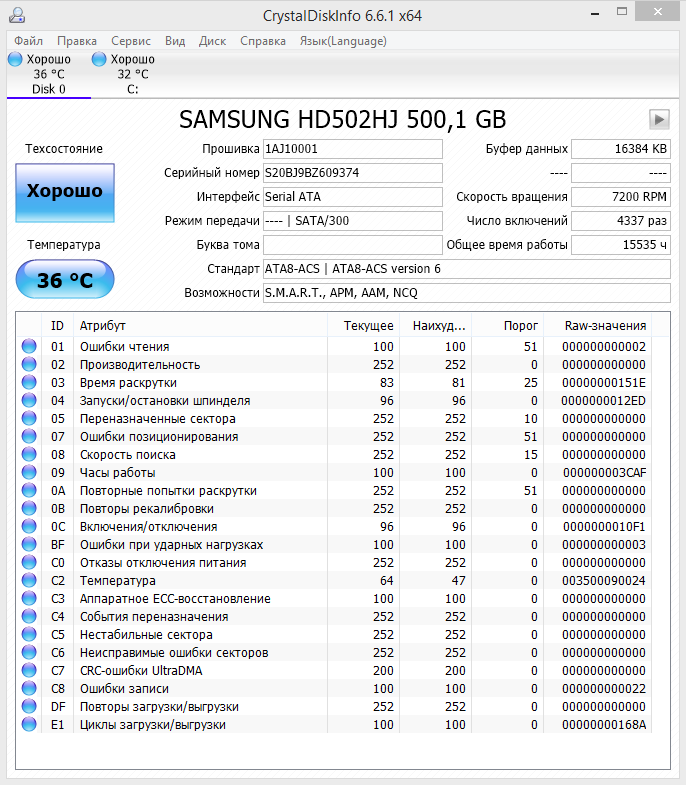This screenshot has width=686, height=785.
Task: Click status orb for Ошибки чтения row
Action: tap(29, 346)
